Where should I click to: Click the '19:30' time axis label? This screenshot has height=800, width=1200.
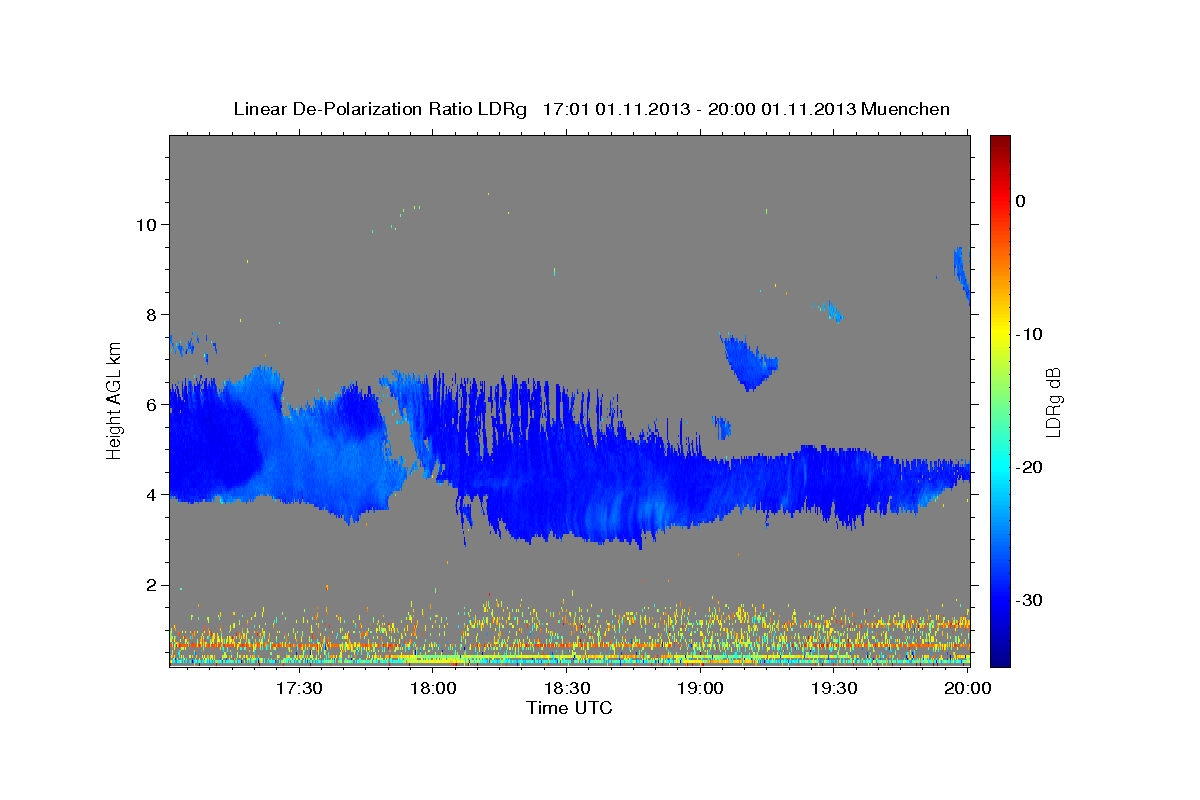835,688
